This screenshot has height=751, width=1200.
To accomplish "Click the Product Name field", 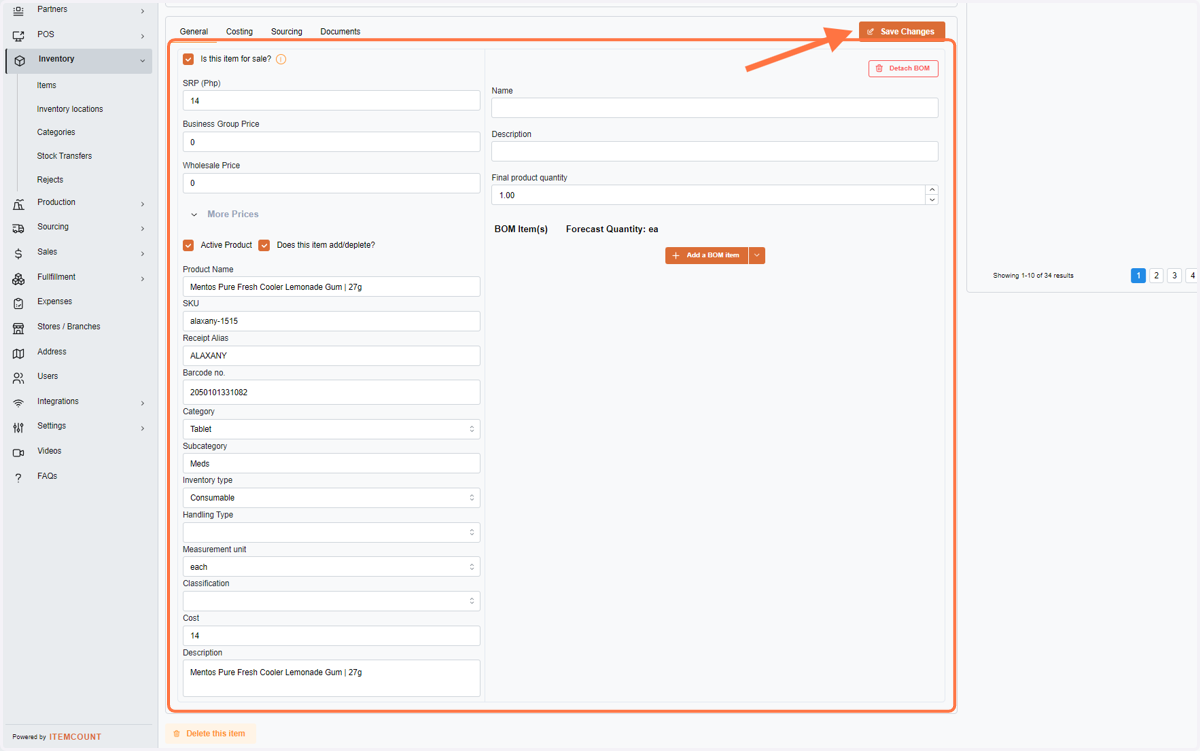I will [x=331, y=287].
